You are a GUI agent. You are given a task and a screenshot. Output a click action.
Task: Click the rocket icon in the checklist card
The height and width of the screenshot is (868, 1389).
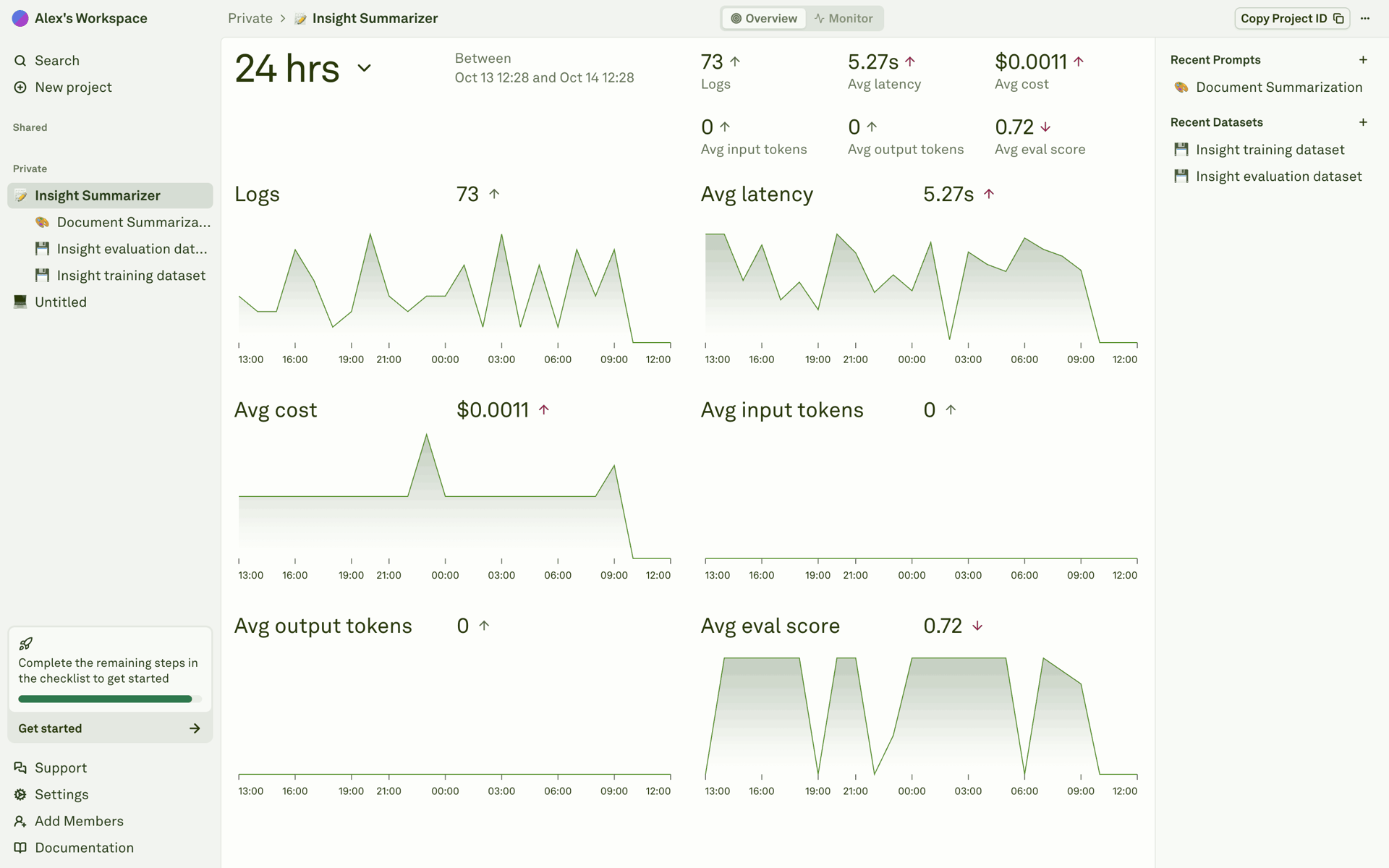tap(25, 644)
